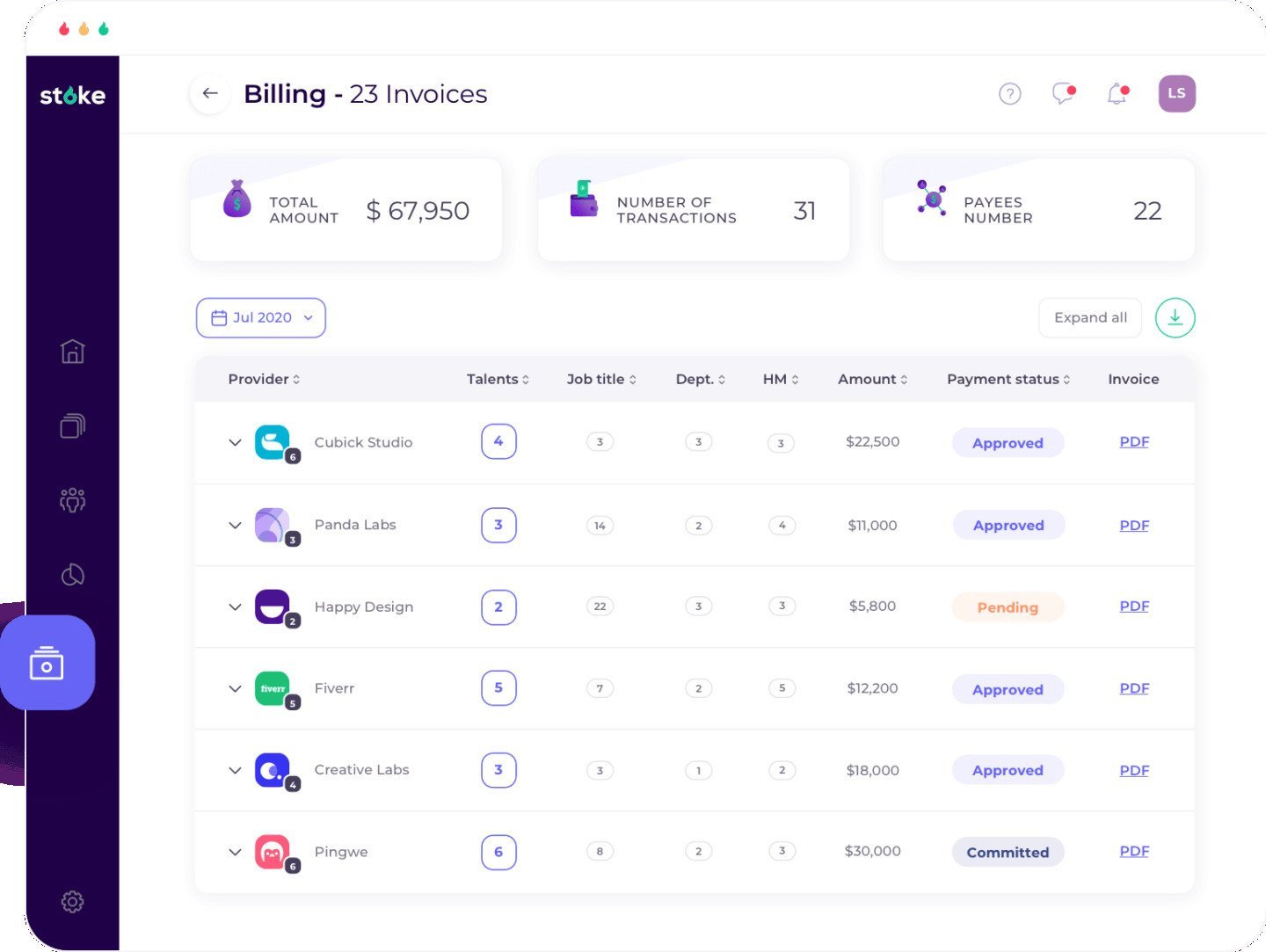This screenshot has width=1266, height=952.
Task: Open the Panda Labs PDF invoice
Action: 1134,526
